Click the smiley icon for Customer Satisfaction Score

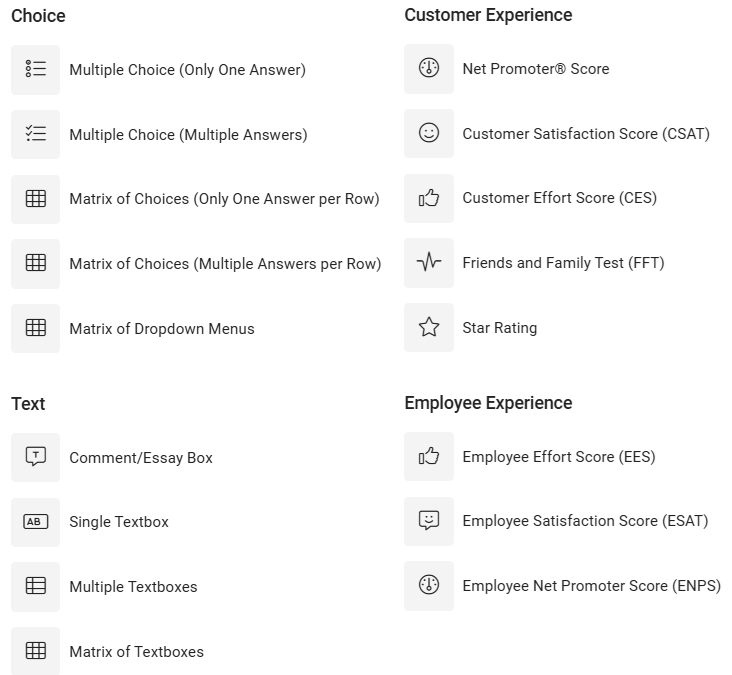429,134
